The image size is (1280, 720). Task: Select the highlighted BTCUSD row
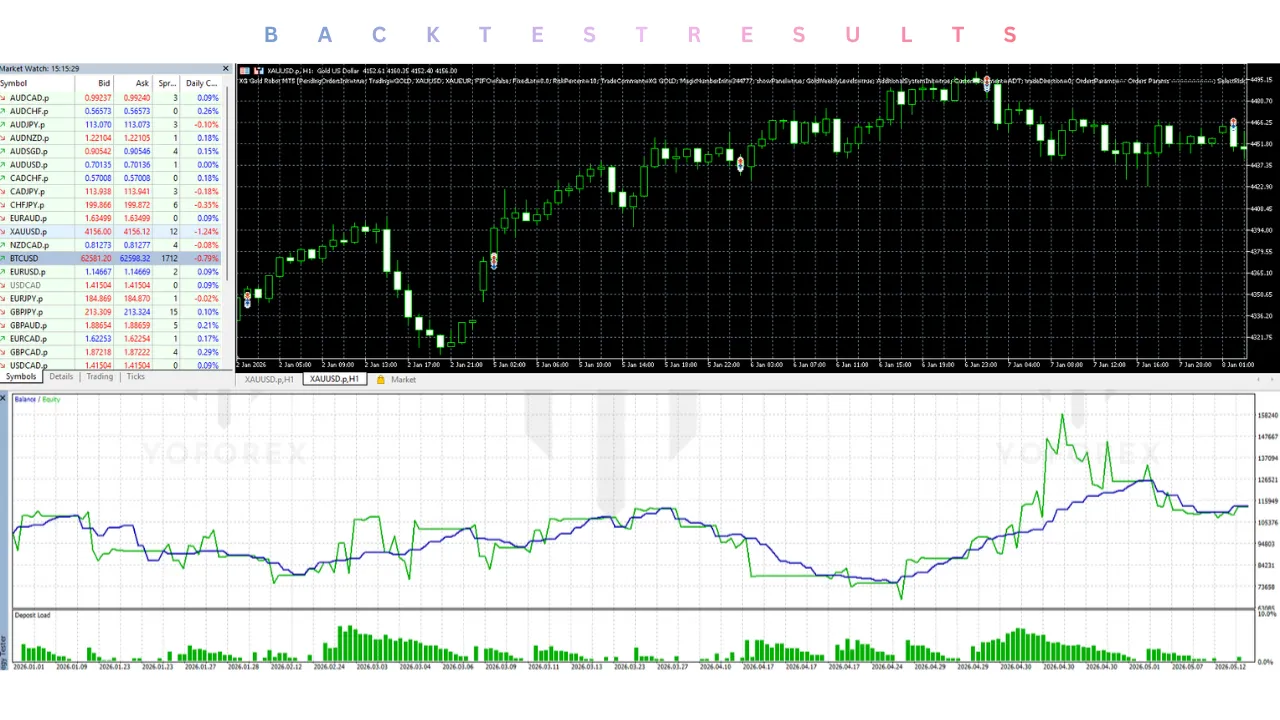(111, 258)
